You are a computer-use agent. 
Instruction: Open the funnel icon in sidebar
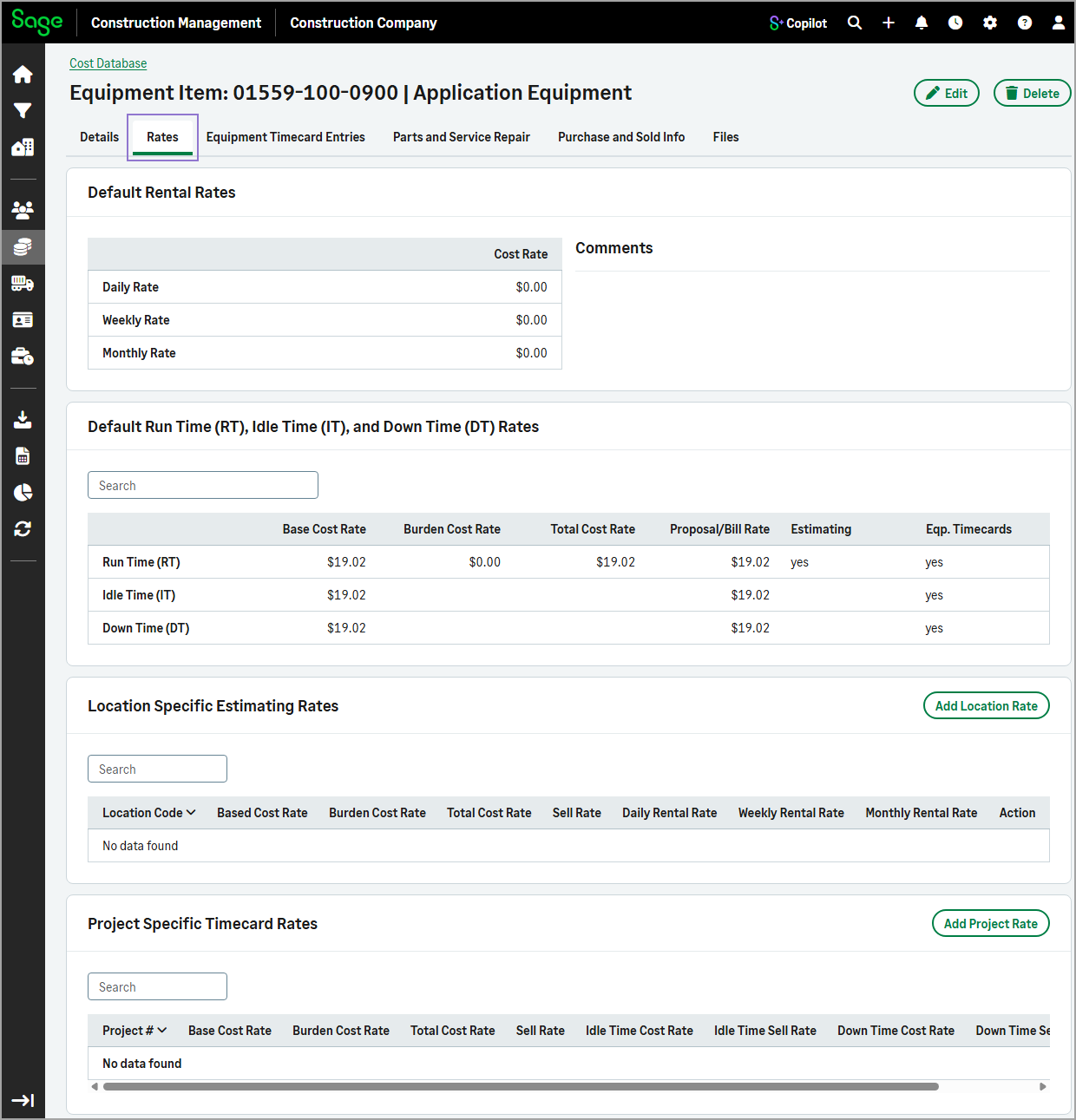click(x=23, y=111)
